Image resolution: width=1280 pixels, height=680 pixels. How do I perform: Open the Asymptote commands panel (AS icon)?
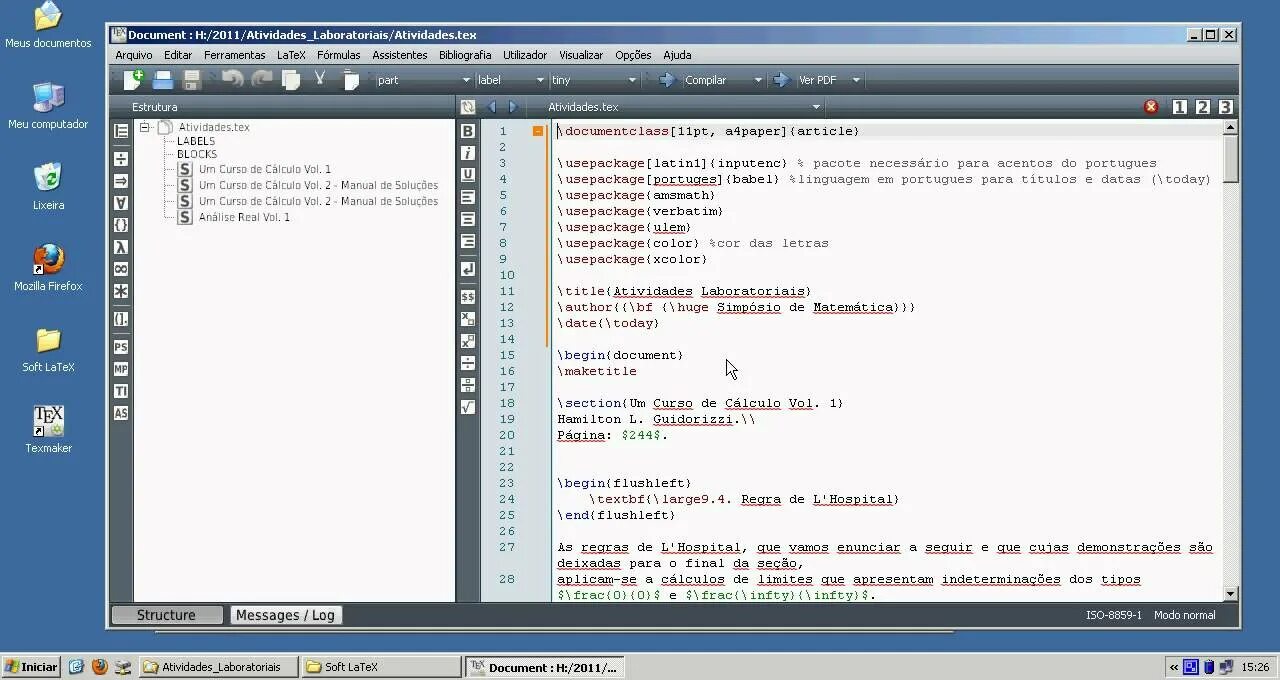(x=121, y=413)
